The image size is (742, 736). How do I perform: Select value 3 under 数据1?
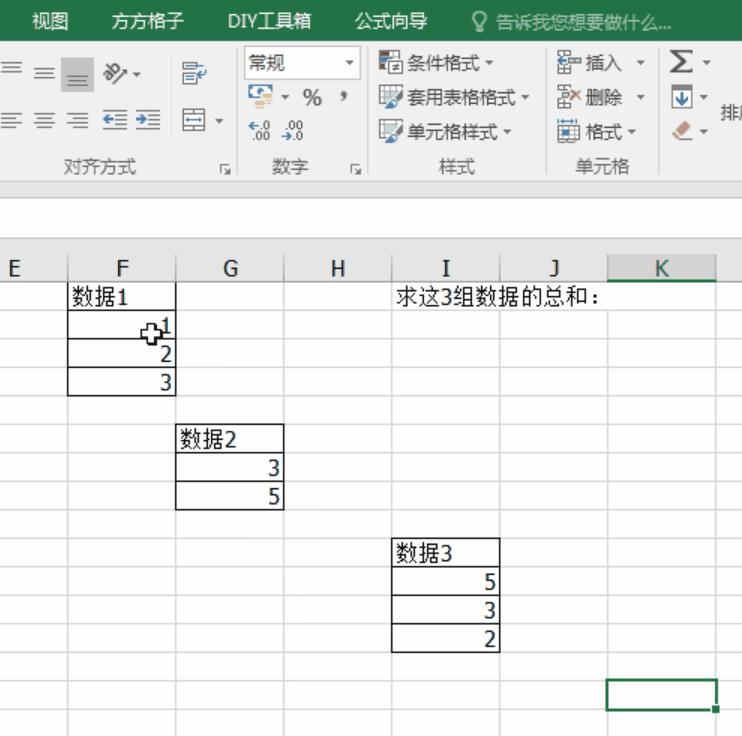(x=122, y=382)
